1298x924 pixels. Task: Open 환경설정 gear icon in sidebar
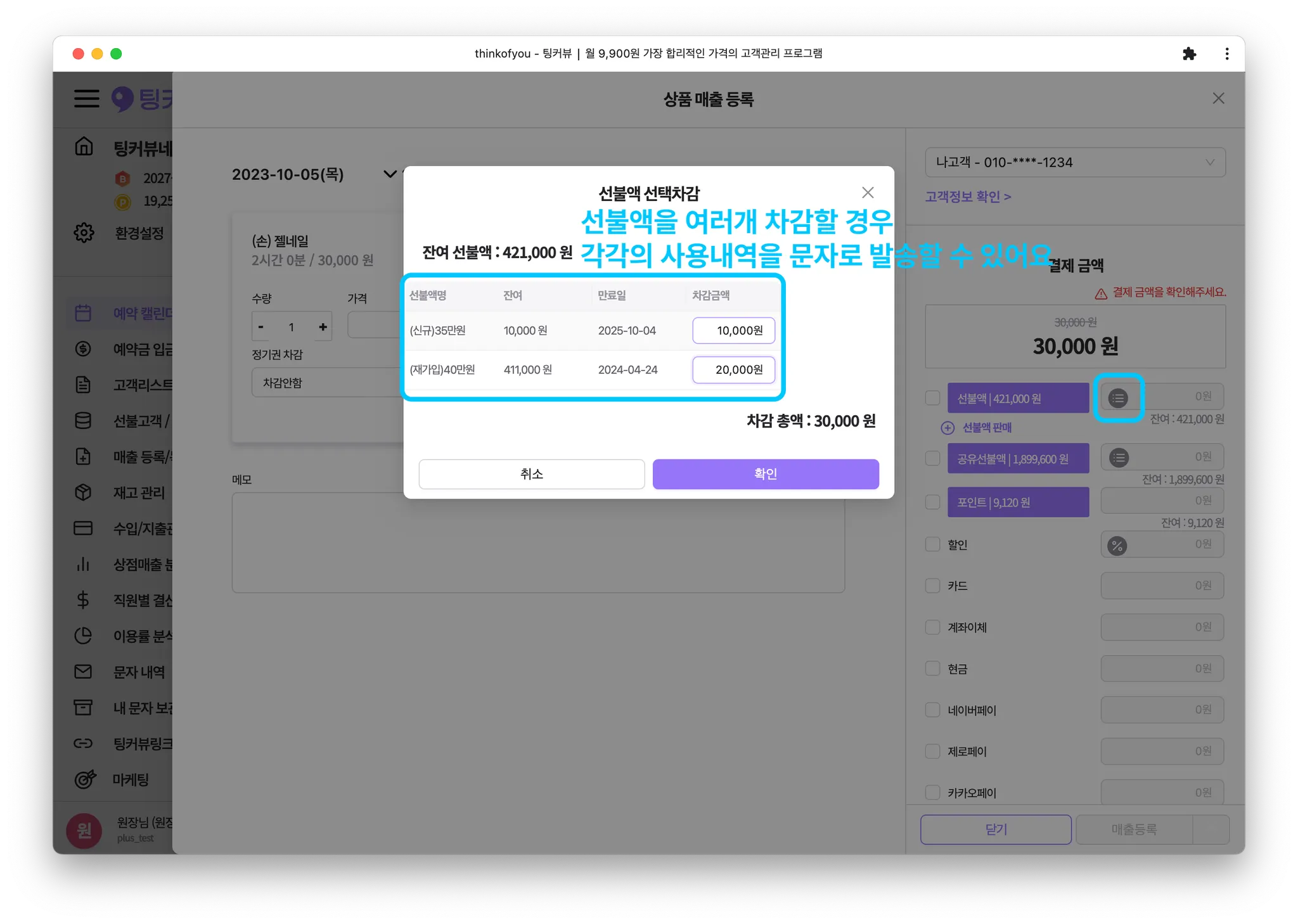click(x=84, y=233)
